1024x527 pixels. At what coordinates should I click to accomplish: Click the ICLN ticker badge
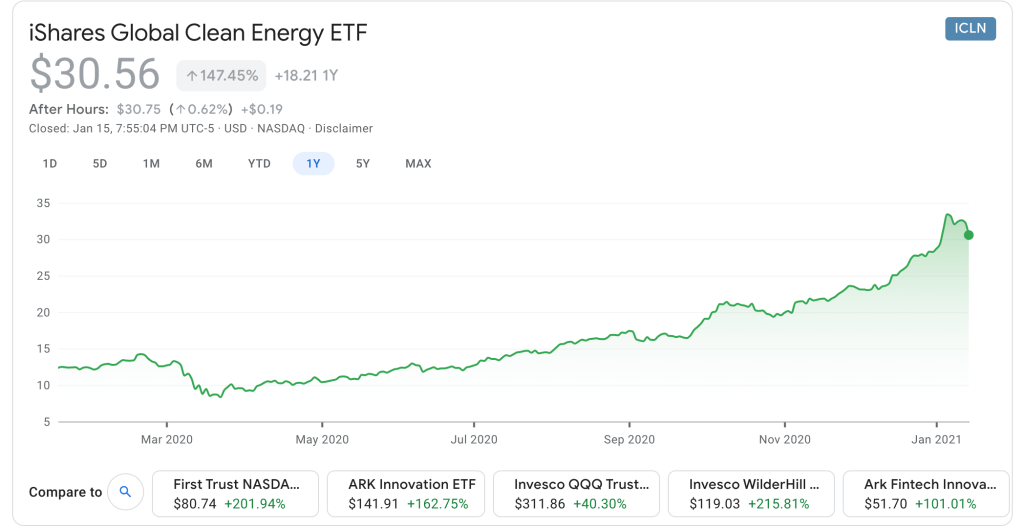970,28
